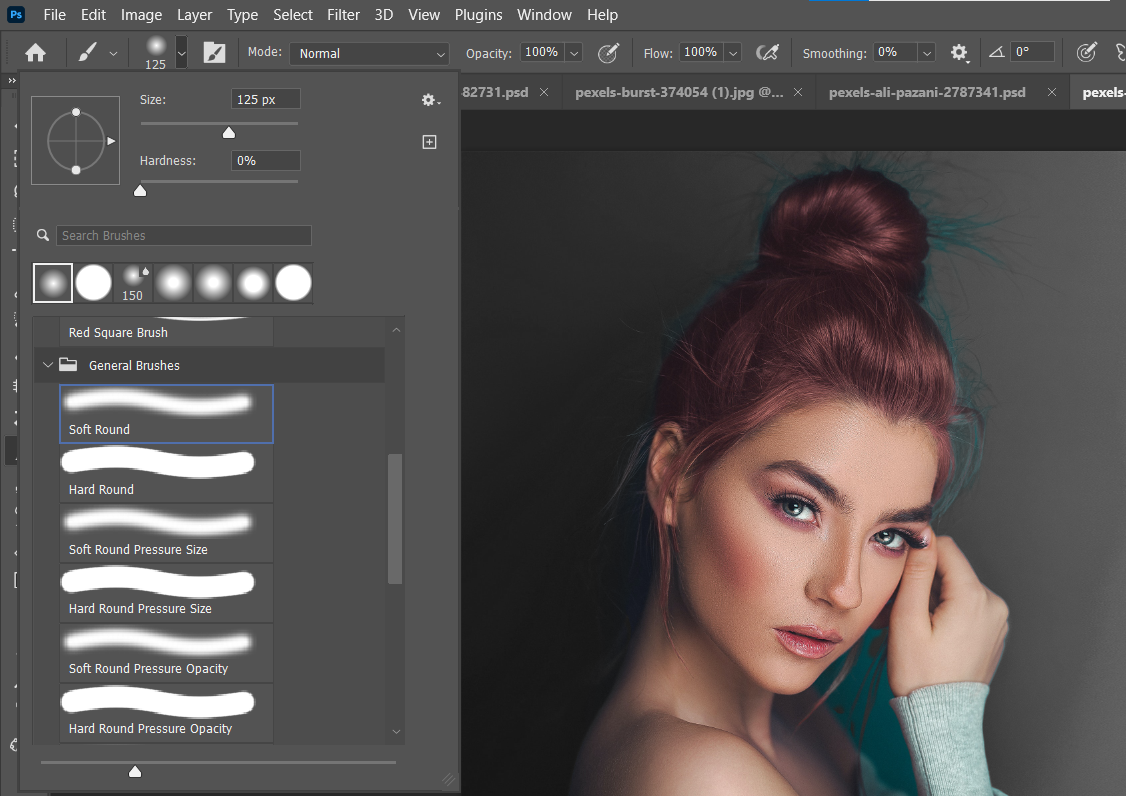Open brush panel settings gear menu

pyautogui.click(x=430, y=100)
